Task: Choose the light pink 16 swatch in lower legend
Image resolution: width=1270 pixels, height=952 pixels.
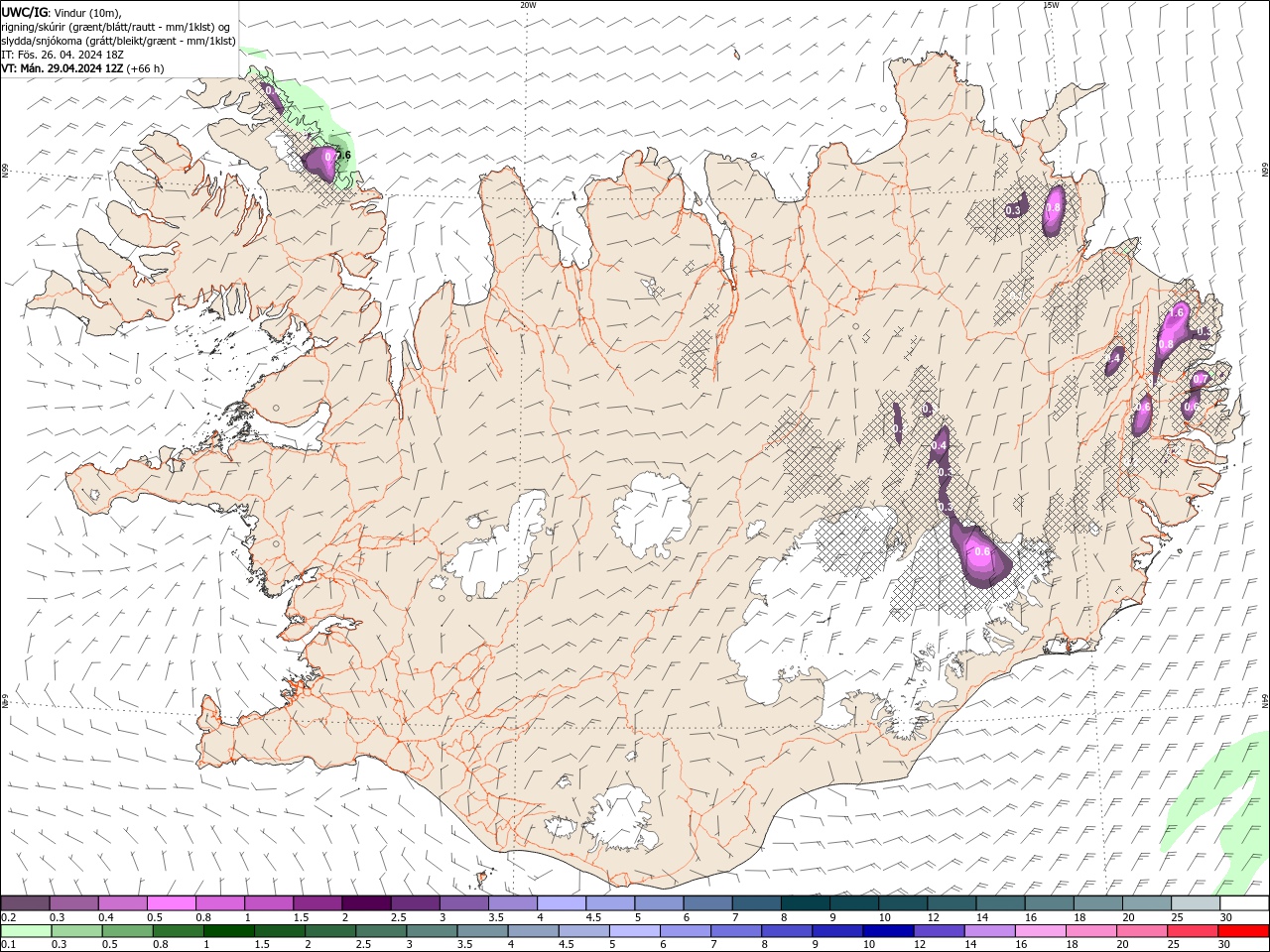Action: click(1040, 930)
